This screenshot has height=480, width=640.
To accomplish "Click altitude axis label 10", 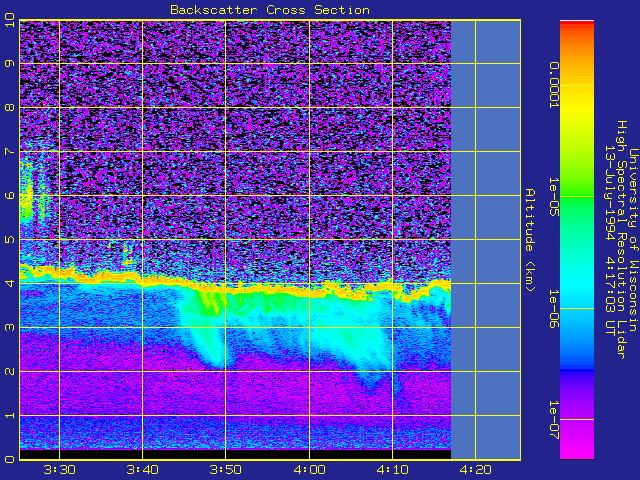I will click(9, 20).
